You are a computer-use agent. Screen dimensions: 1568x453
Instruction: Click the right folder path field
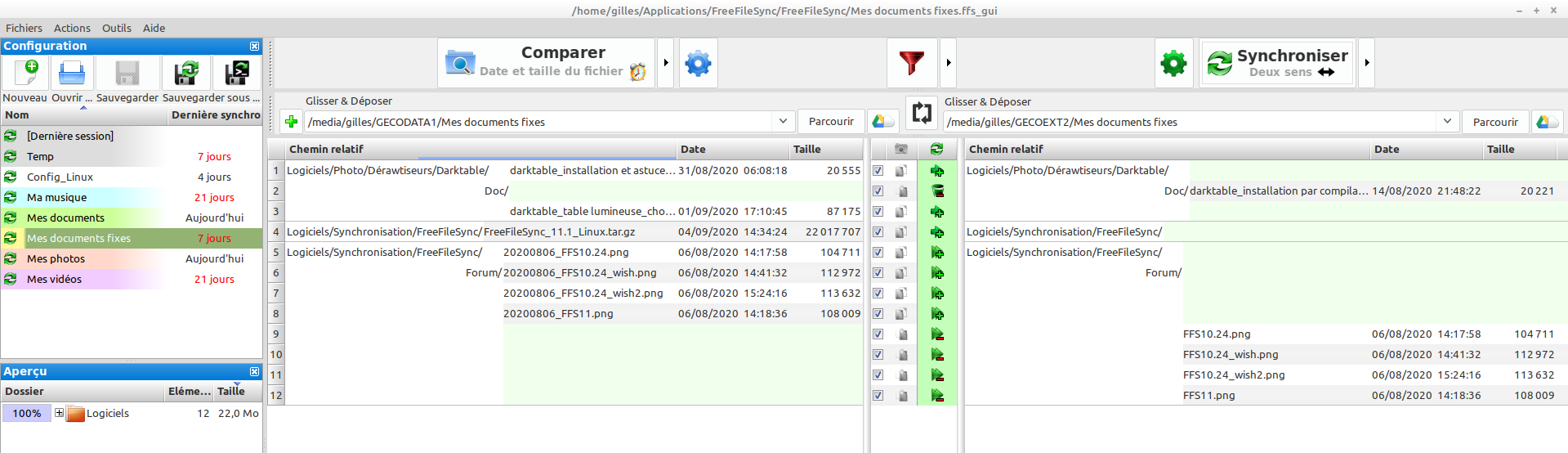coord(1191,122)
